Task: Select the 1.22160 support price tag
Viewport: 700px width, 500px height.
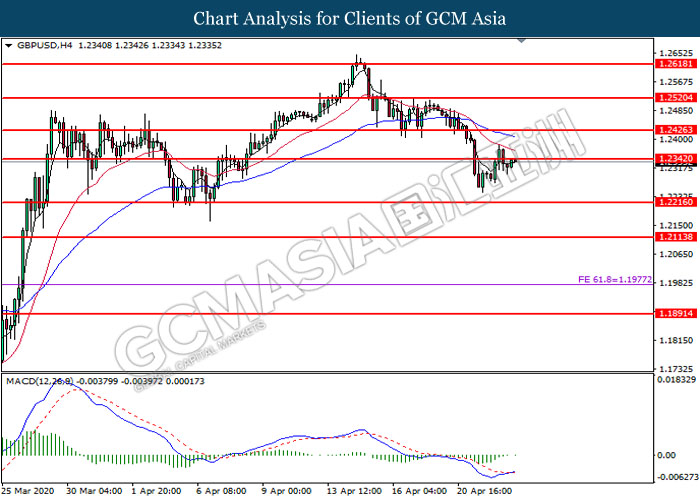Action: coord(676,202)
